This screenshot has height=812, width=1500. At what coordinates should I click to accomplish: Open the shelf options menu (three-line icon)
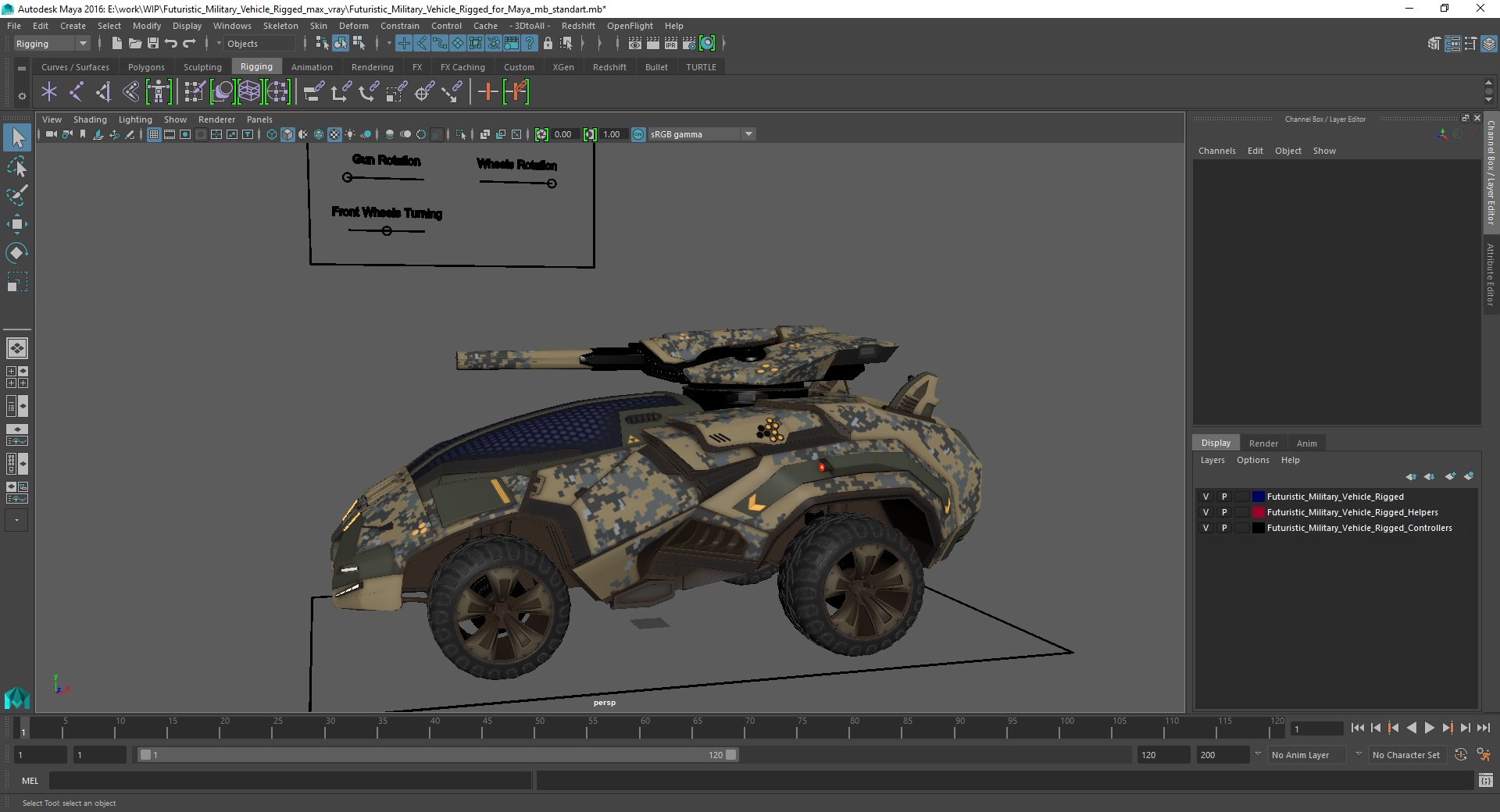(x=22, y=69)
